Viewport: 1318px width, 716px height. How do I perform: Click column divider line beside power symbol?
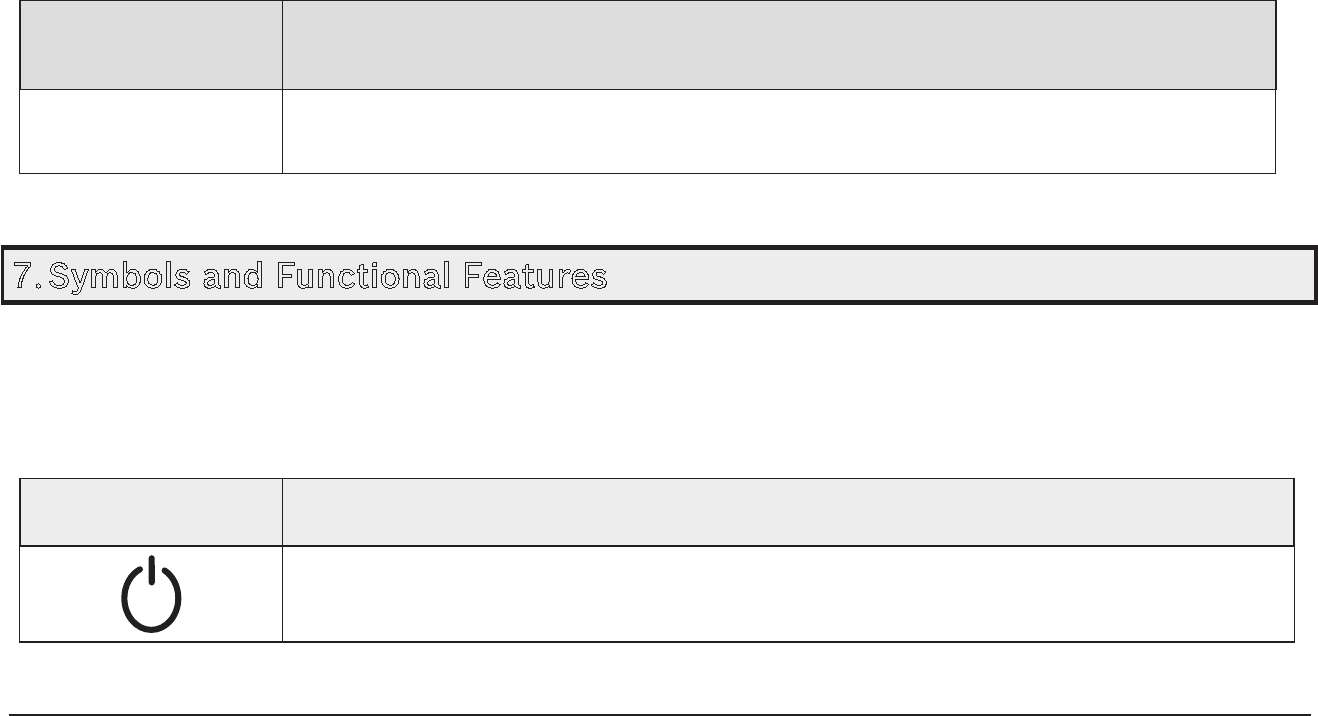click(x=282, y=594)
